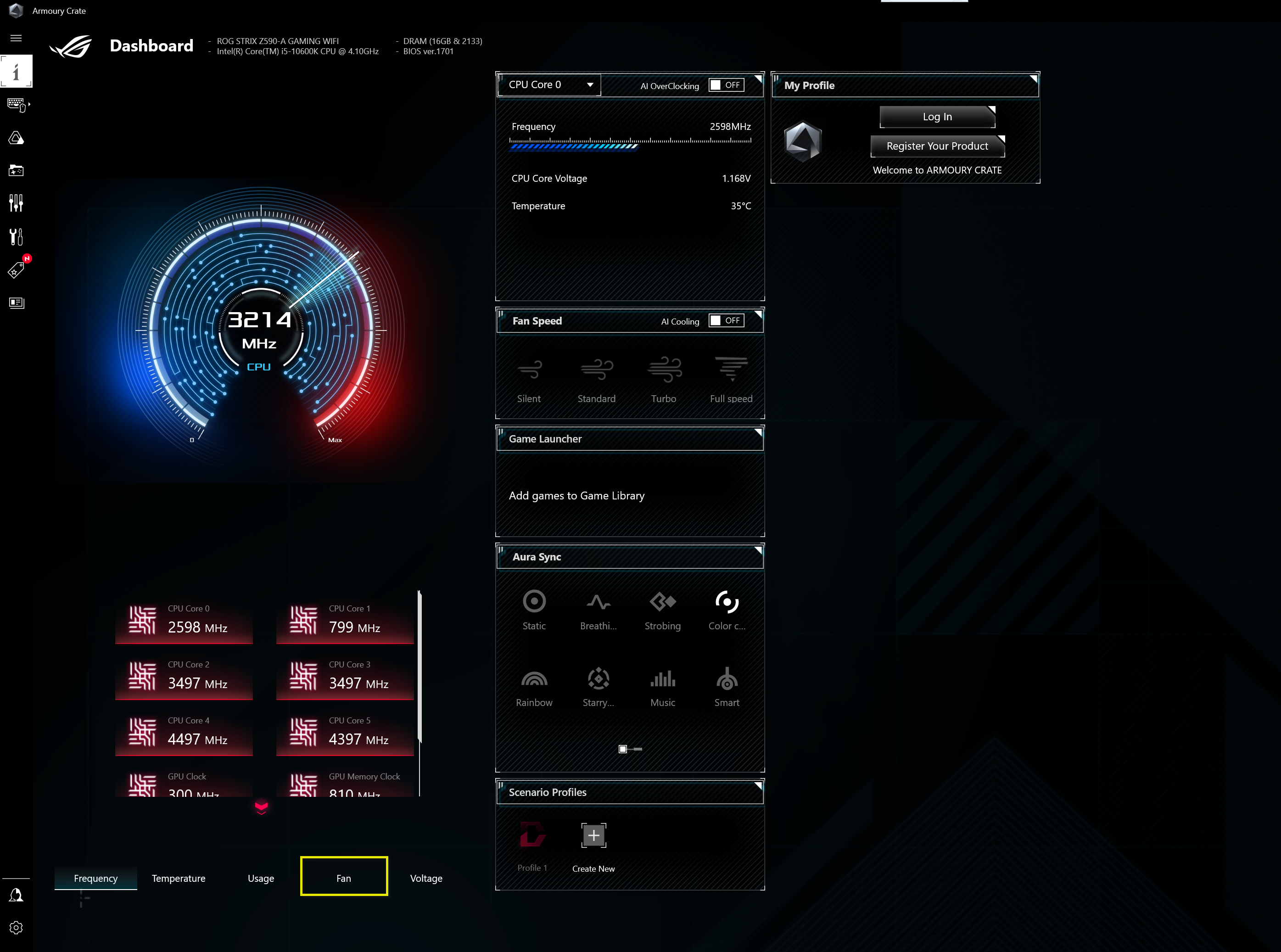The width and height of the screenshot is (1281, 952).
Task: Toggle AI OverClocking switch
Action: click(x=727, y=85)
